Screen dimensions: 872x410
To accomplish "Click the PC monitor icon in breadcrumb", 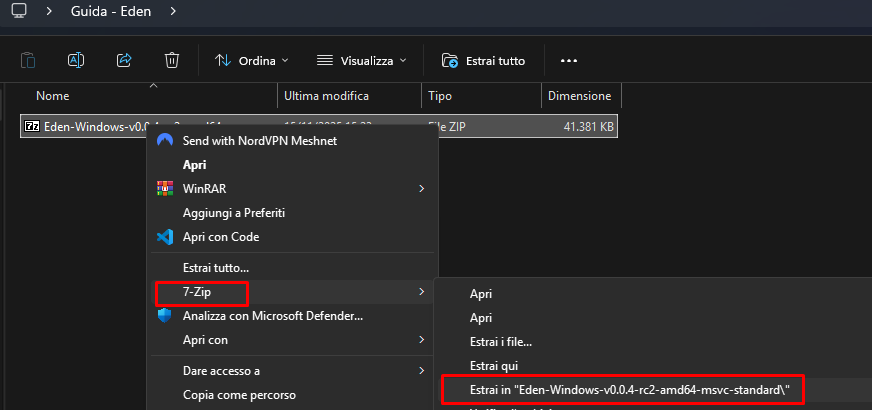I will (18, 11).
